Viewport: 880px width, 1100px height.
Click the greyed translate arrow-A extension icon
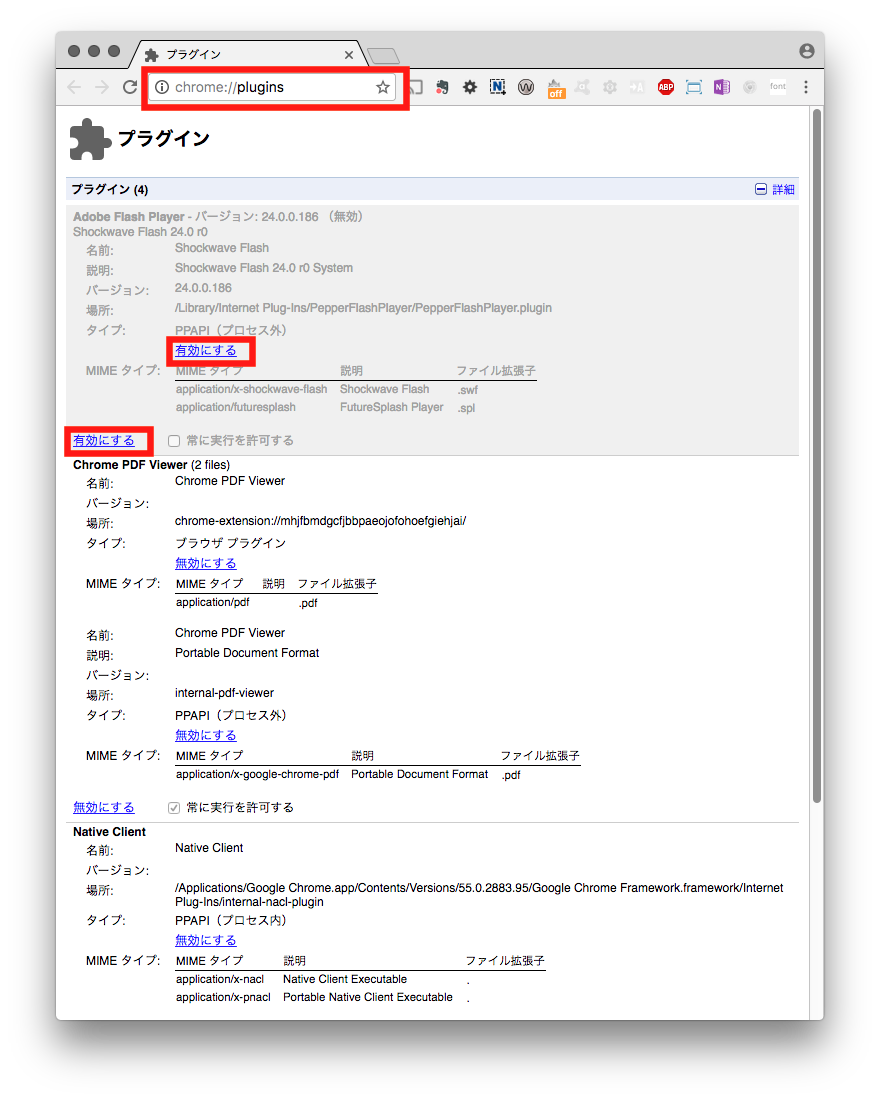click(637, 87)
